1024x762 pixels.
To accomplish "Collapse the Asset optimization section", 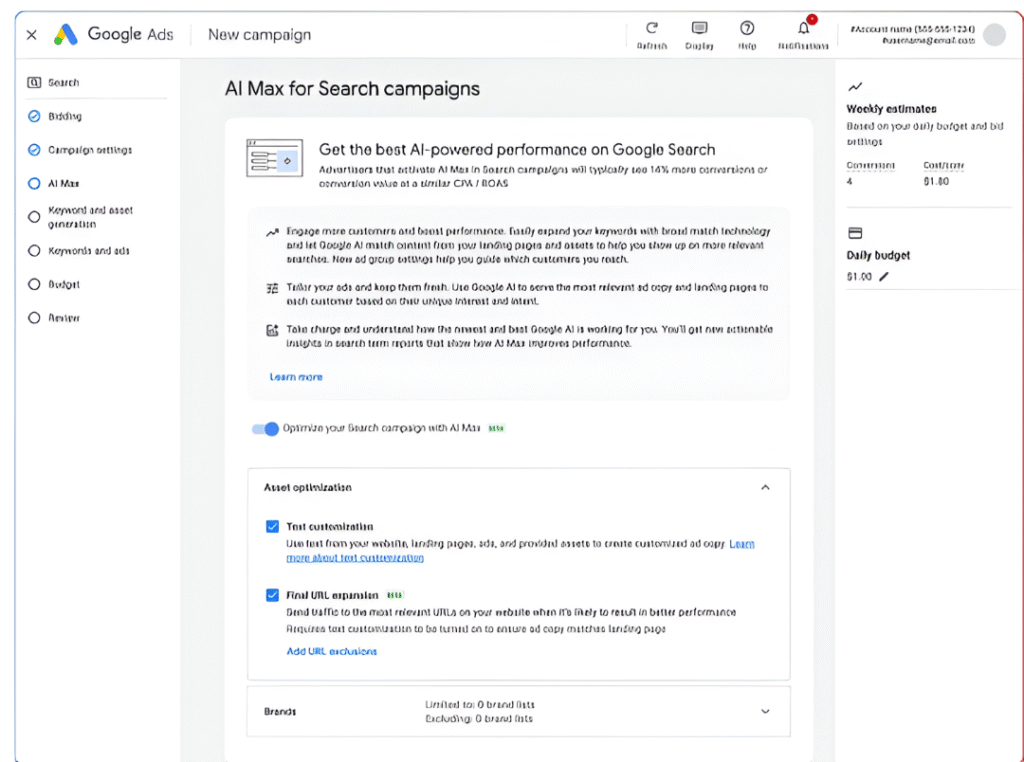I will (x=765, y=487).
